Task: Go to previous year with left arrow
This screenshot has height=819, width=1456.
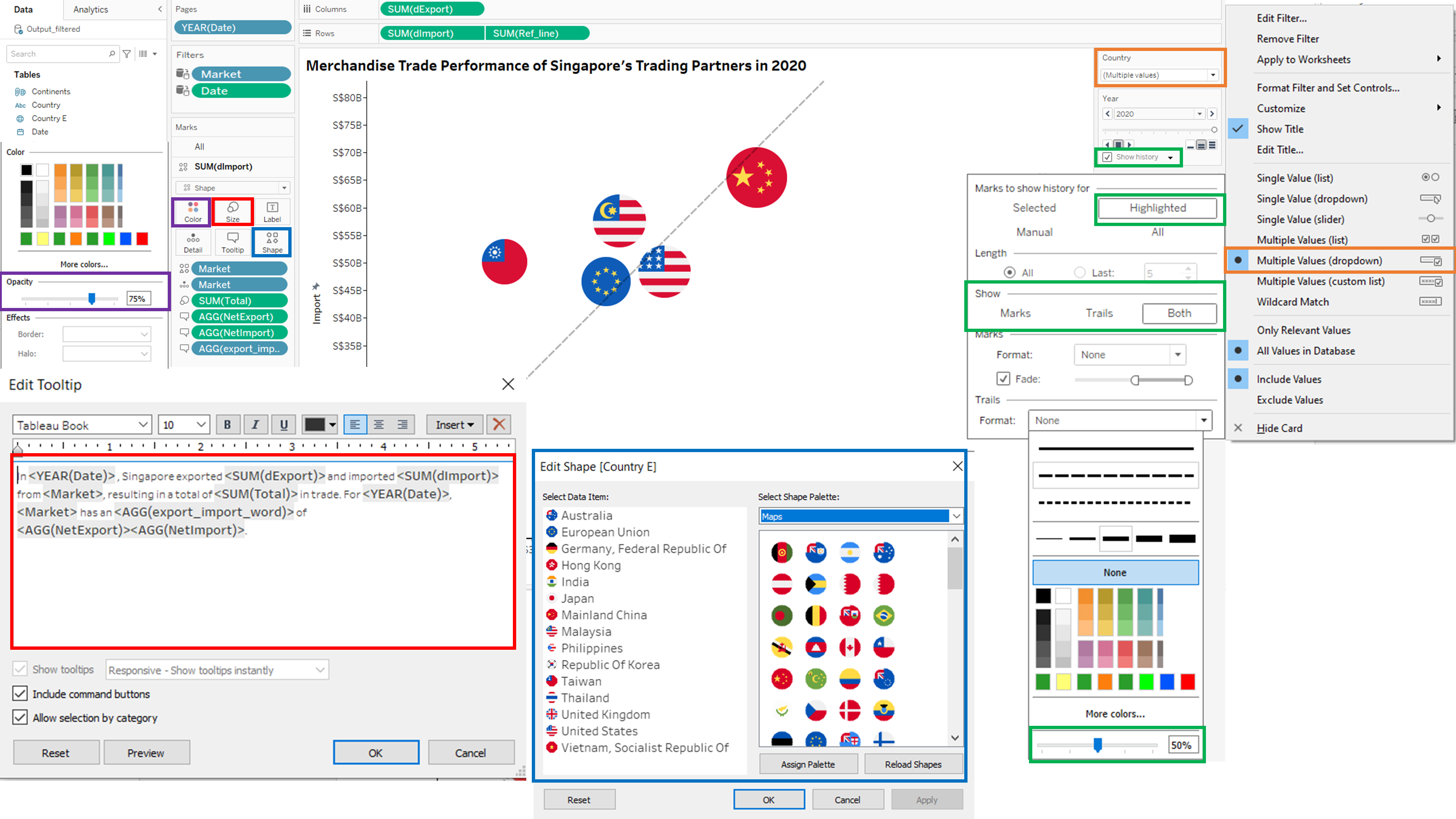Action: point(1108,114)
